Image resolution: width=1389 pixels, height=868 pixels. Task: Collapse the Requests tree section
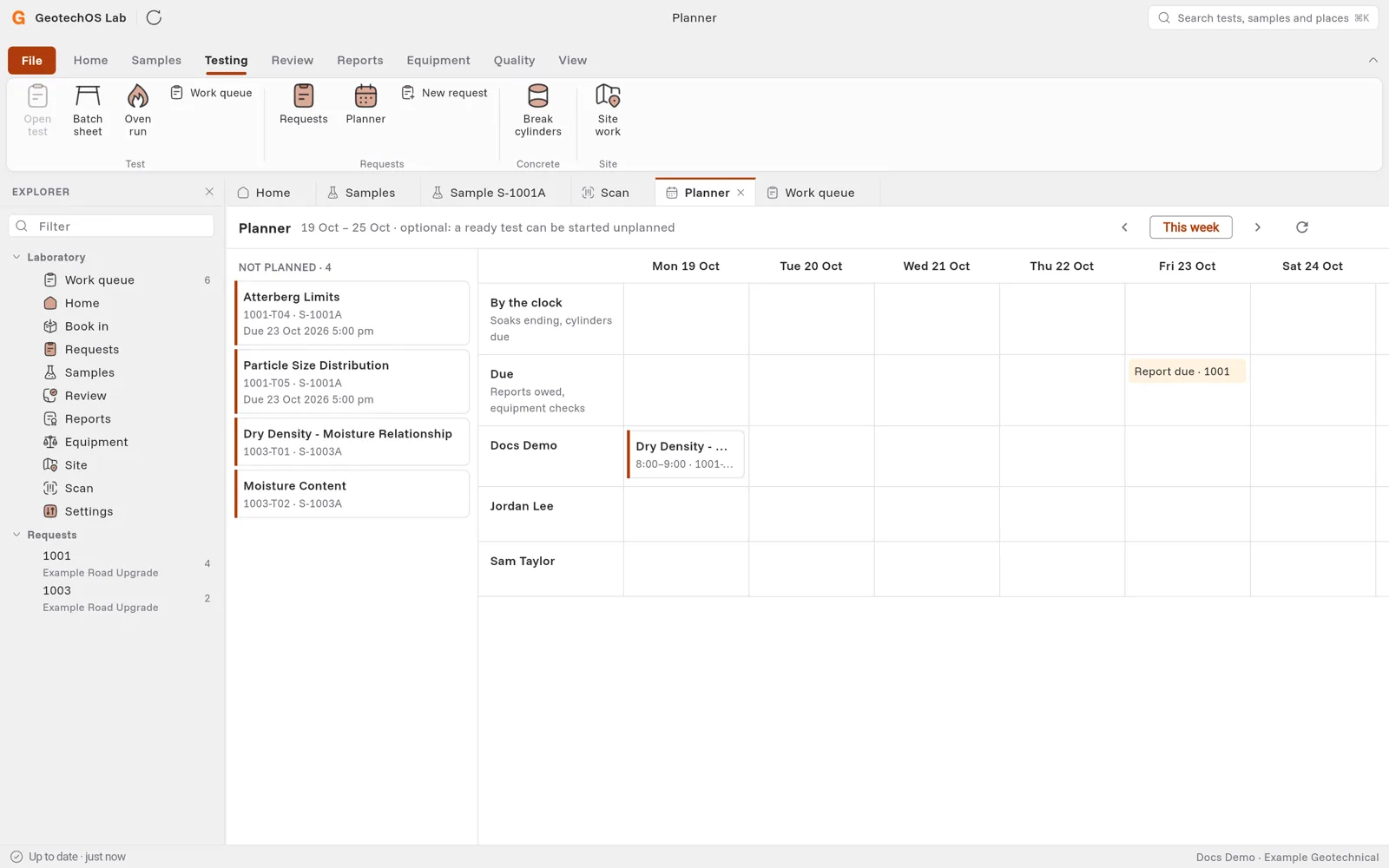pyautogui.click(x=16, y=535)
